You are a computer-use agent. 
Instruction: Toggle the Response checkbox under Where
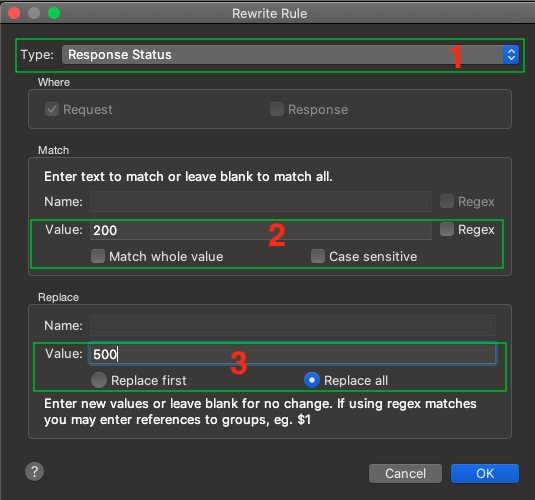point(277,110)
